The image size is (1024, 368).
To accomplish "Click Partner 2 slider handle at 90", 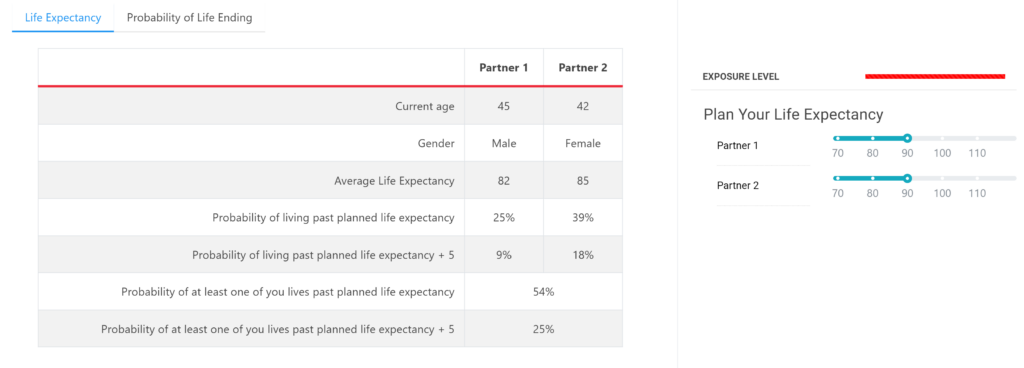I will 907,178.
